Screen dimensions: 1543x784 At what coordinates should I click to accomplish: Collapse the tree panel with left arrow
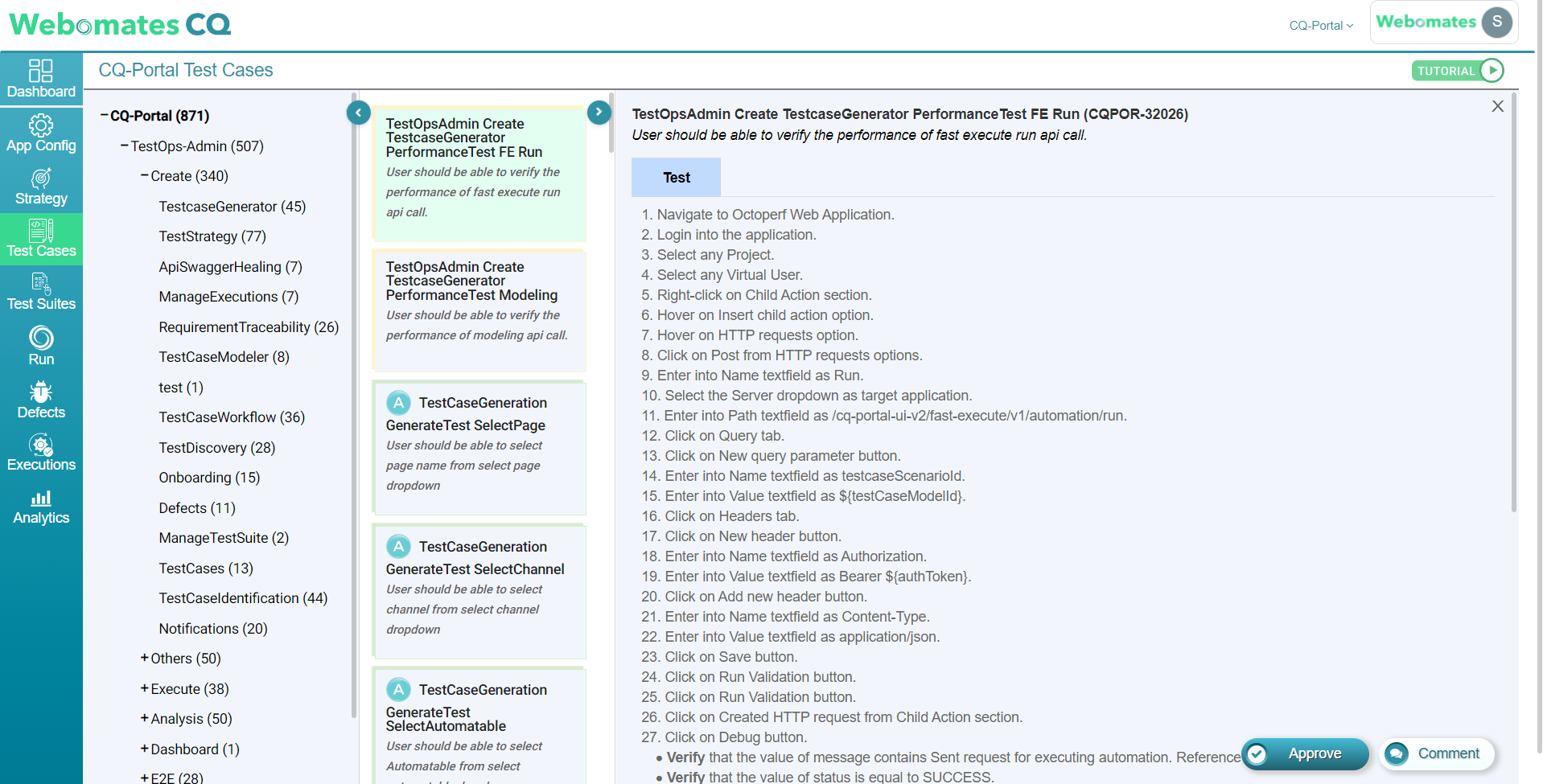tap(359, 113)
